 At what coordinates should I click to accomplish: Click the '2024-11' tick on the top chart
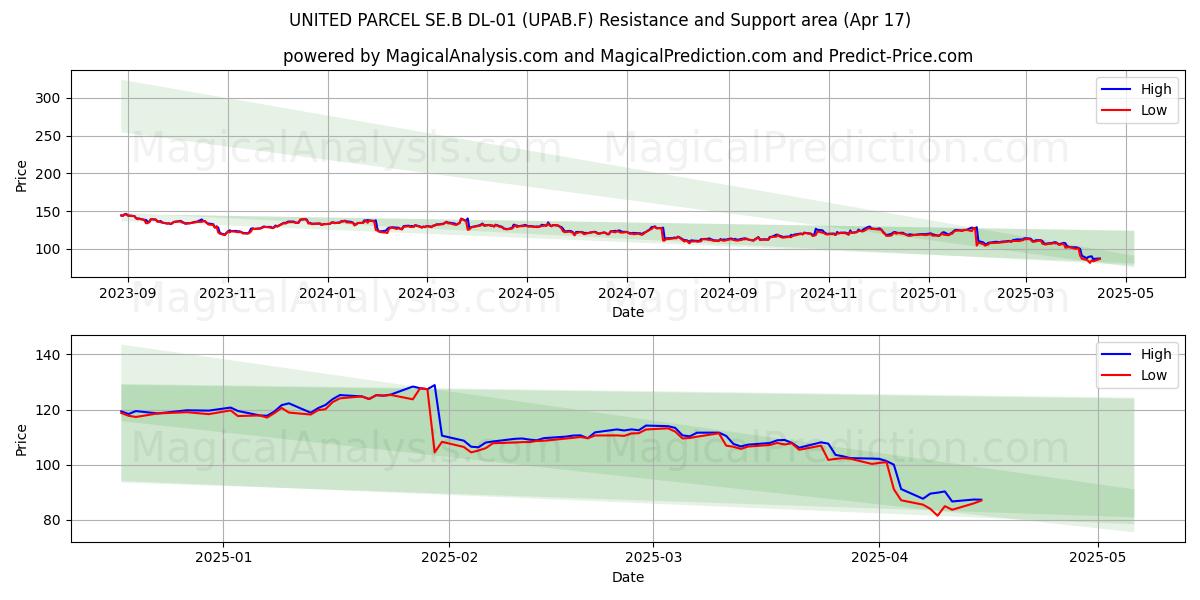(x=828, y=294)
